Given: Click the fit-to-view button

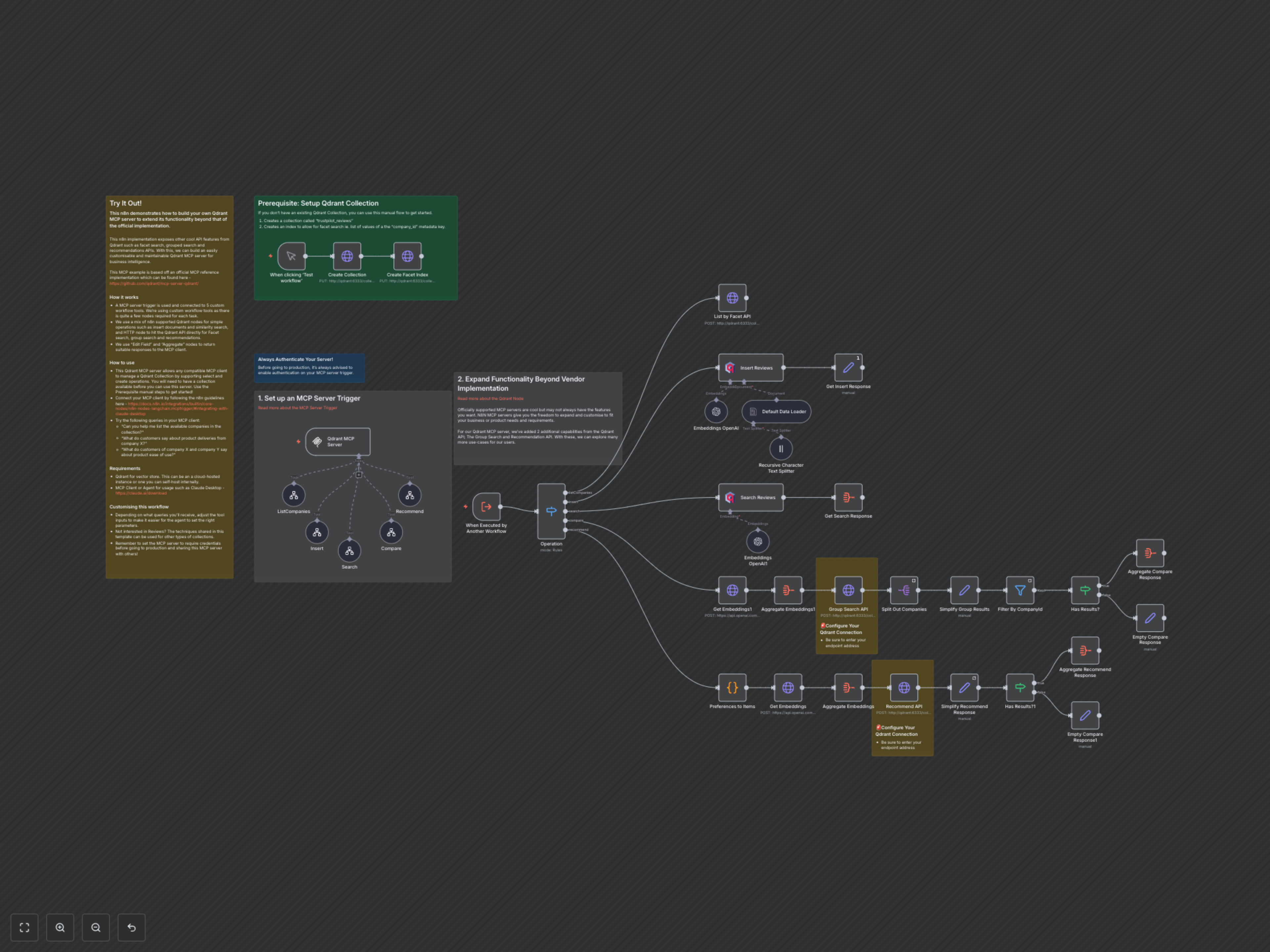Looking at the screenshot, I should click(24, 927).
